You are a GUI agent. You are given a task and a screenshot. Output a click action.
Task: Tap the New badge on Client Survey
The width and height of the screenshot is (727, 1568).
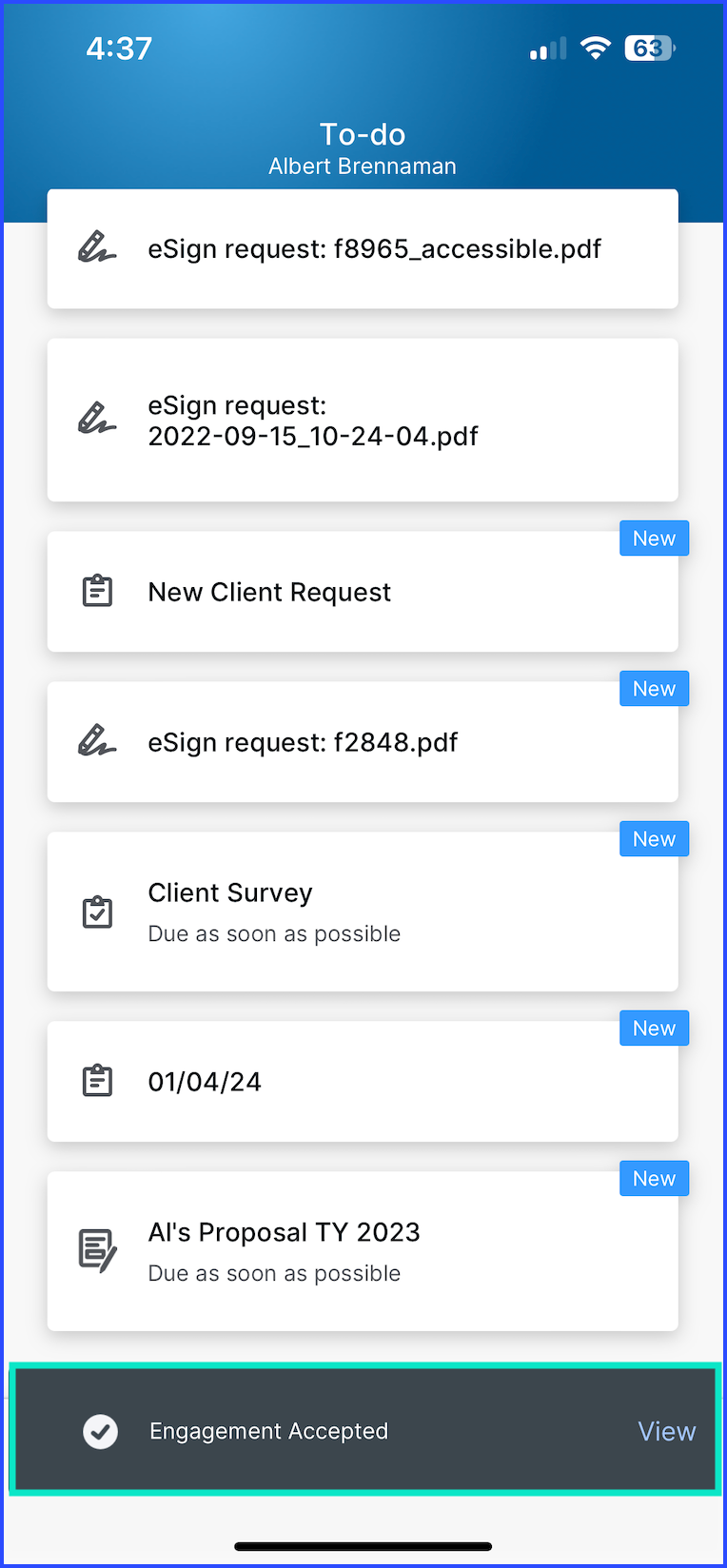tap(654, 839)
